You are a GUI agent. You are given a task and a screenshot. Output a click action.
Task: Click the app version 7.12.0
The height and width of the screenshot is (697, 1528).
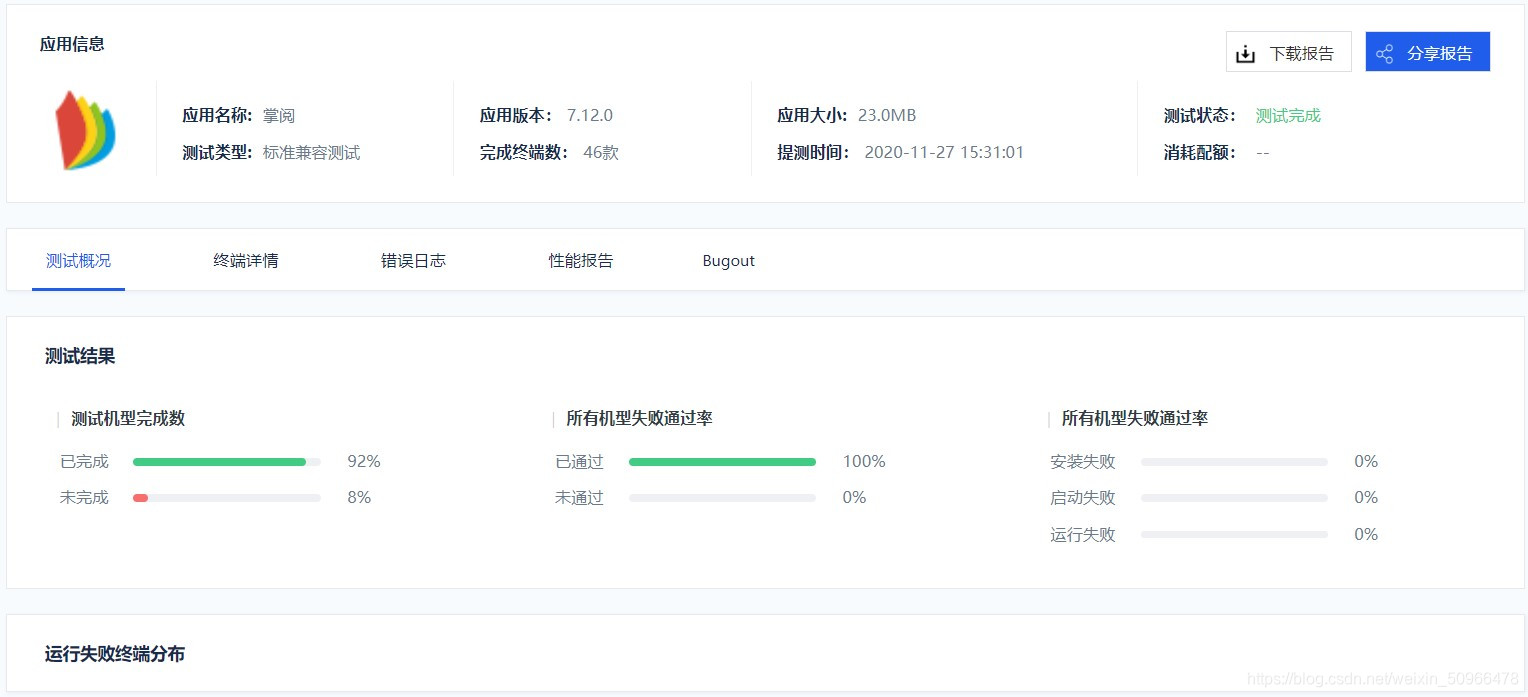pyautogui.click(x=590, y=116)
